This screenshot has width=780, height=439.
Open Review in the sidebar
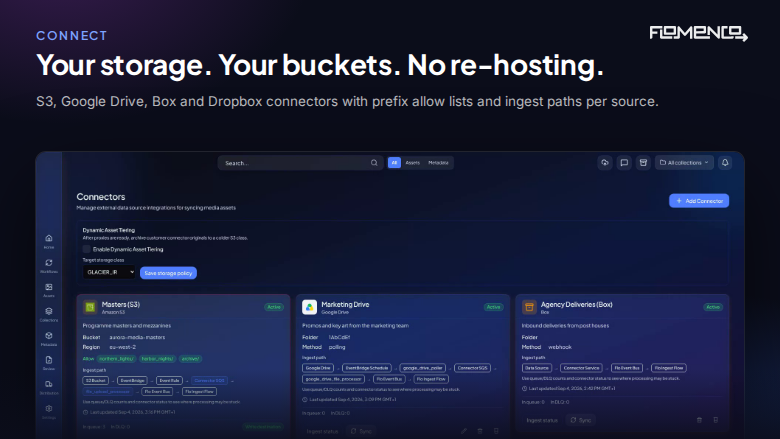49,363
